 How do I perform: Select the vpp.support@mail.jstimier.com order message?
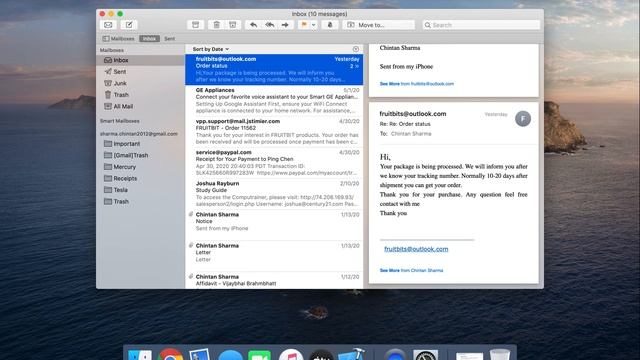[x=274, y=131]
